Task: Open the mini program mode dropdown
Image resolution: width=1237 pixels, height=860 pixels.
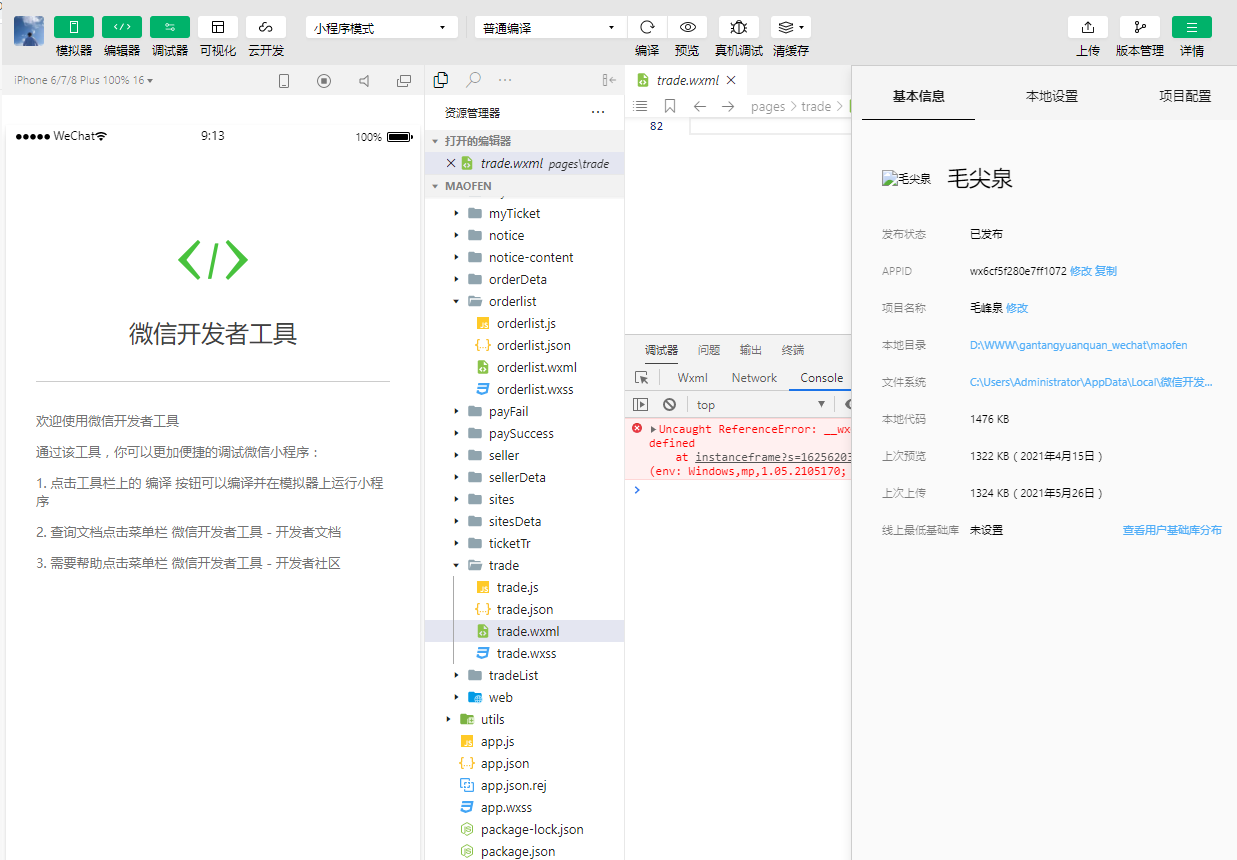Action: coord(382,28)
